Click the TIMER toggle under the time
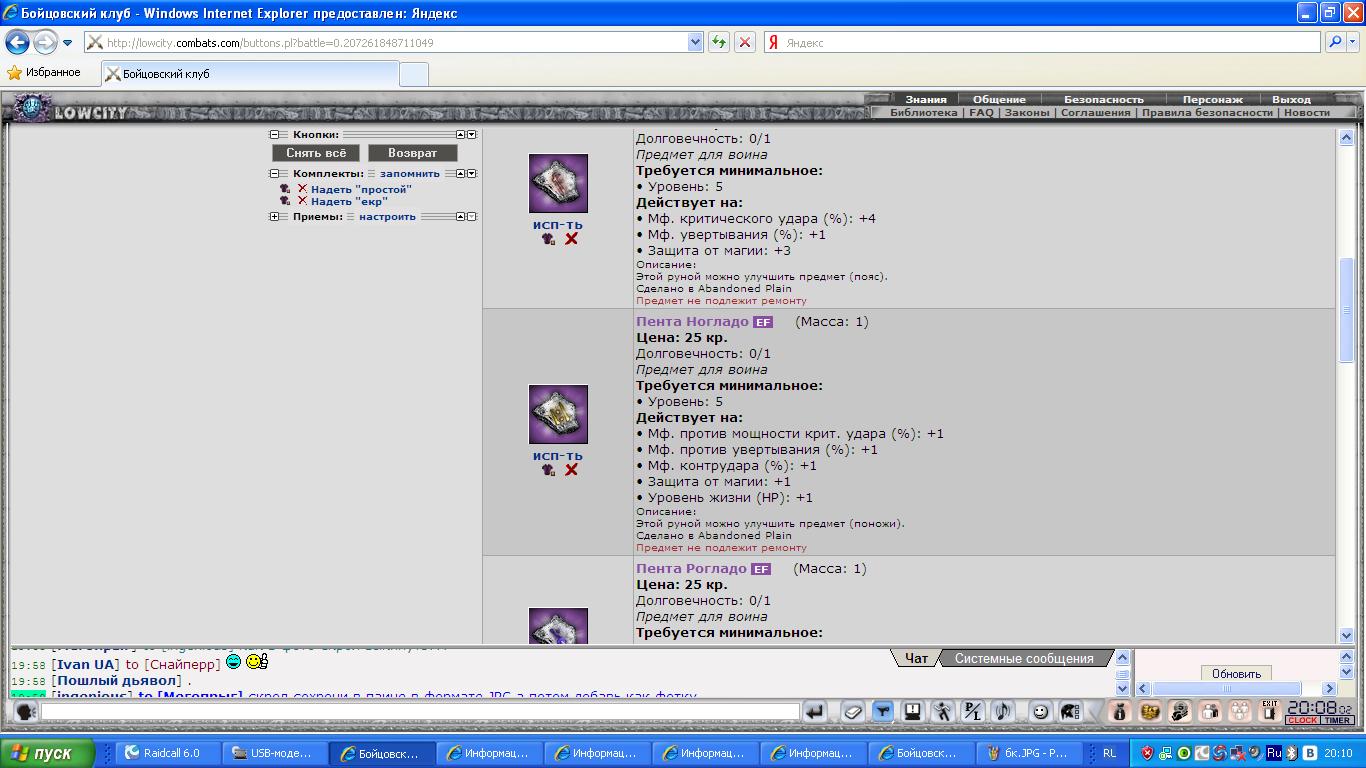The height and width of the screenshot is (768, 1366). [x=1337, y=720]
